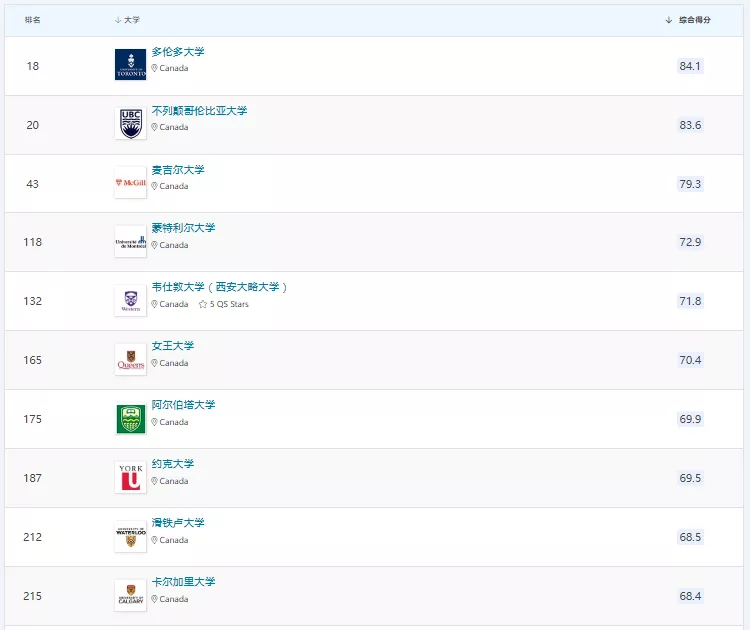This screenshot has width=750, height=630.
Task: Click the score 83.6
Action: coord(690,125)
